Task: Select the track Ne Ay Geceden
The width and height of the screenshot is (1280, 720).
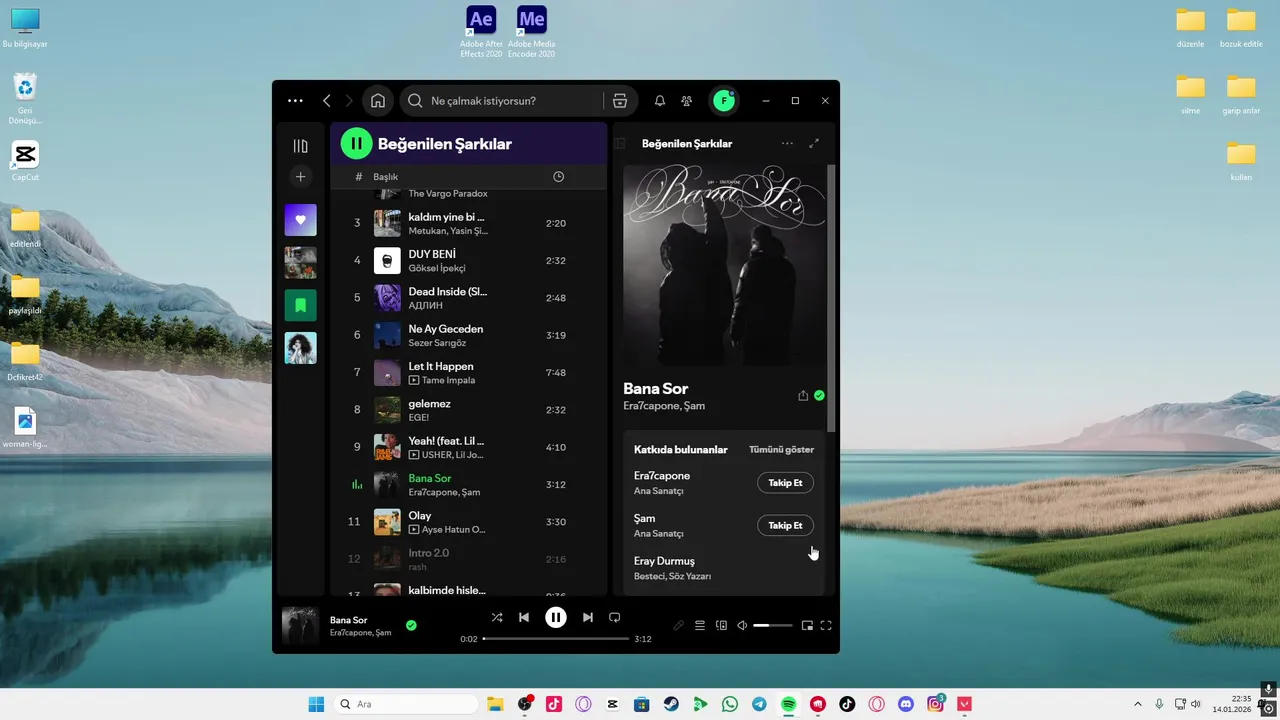Action: pyautogui.click(x=468, y=336)
